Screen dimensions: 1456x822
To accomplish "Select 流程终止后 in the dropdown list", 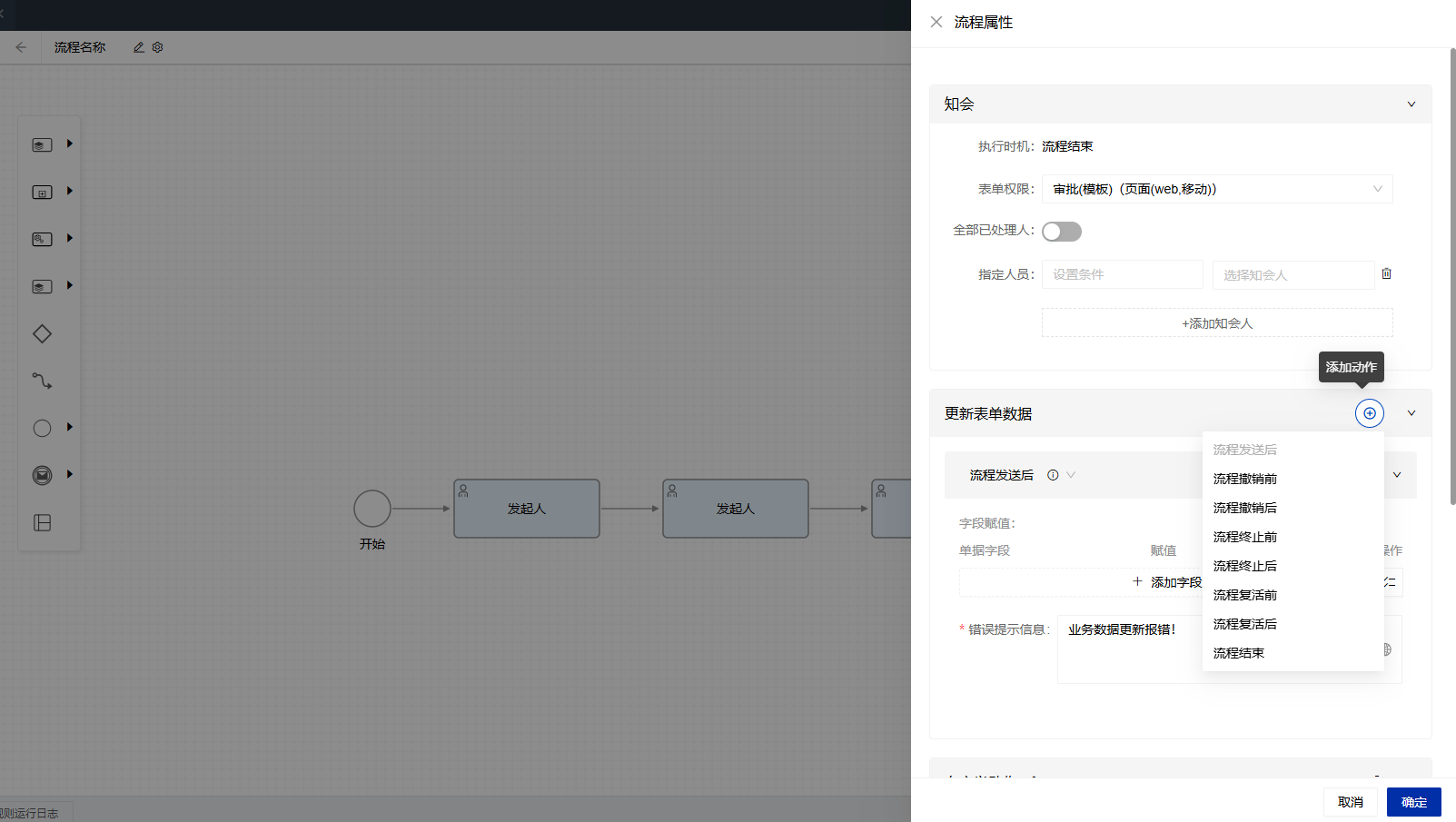I will point(1244,566).
